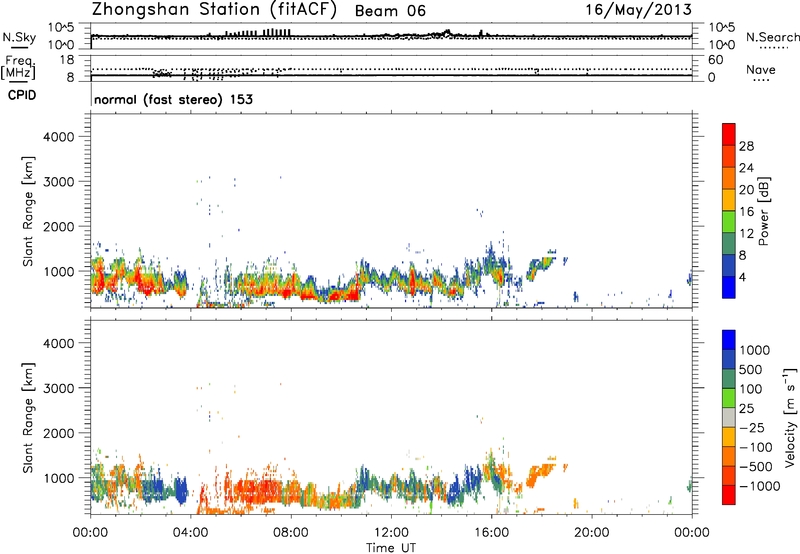Click the '1000' range tick on velocity panel
This screenshot has height=554, width=800.
[x=59, y=478]
